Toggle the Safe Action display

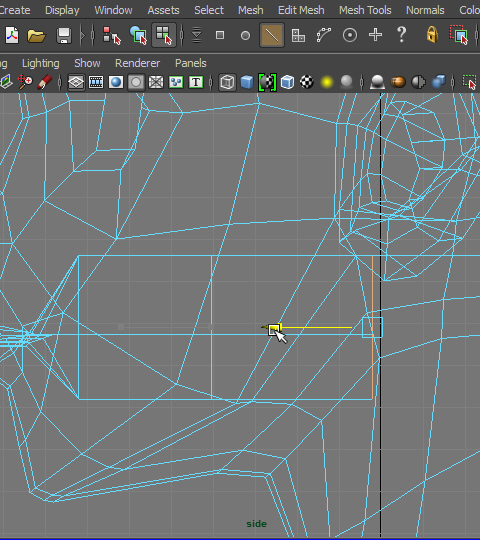click(176, 82)
